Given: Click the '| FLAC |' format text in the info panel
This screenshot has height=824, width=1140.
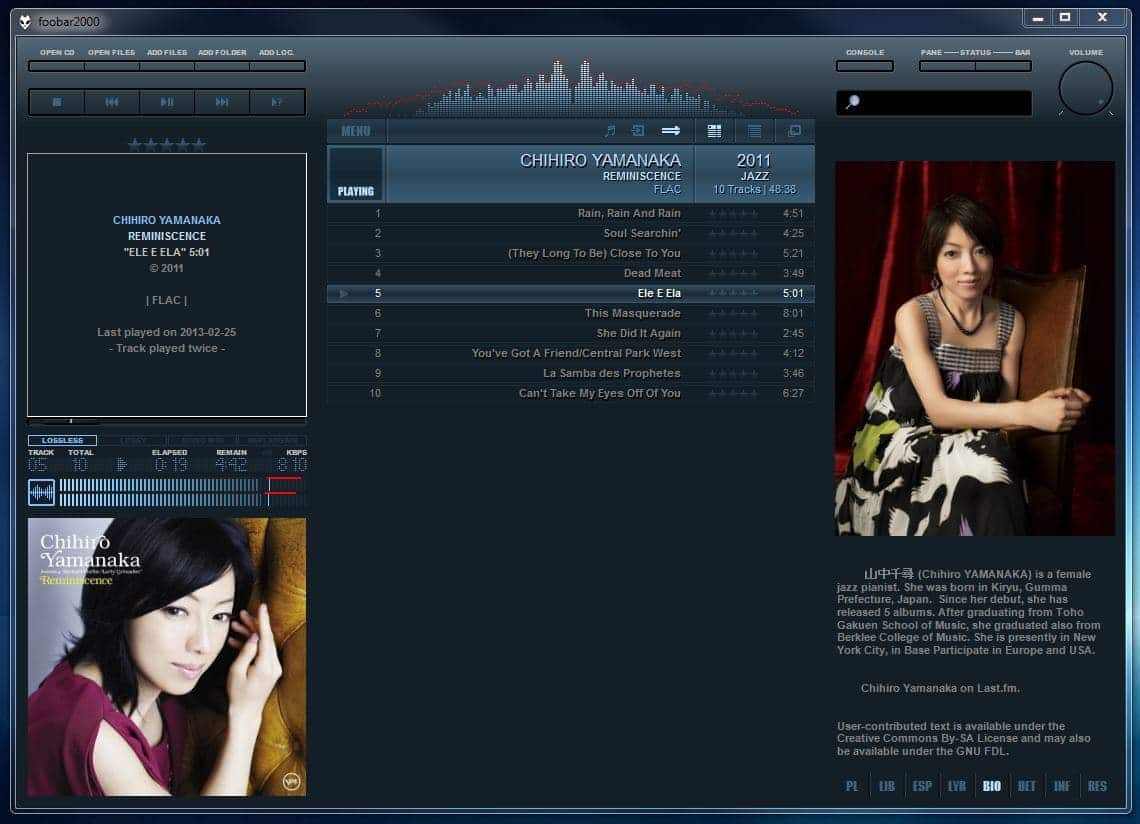Looking at the screenshot, I should coord(166,300).
